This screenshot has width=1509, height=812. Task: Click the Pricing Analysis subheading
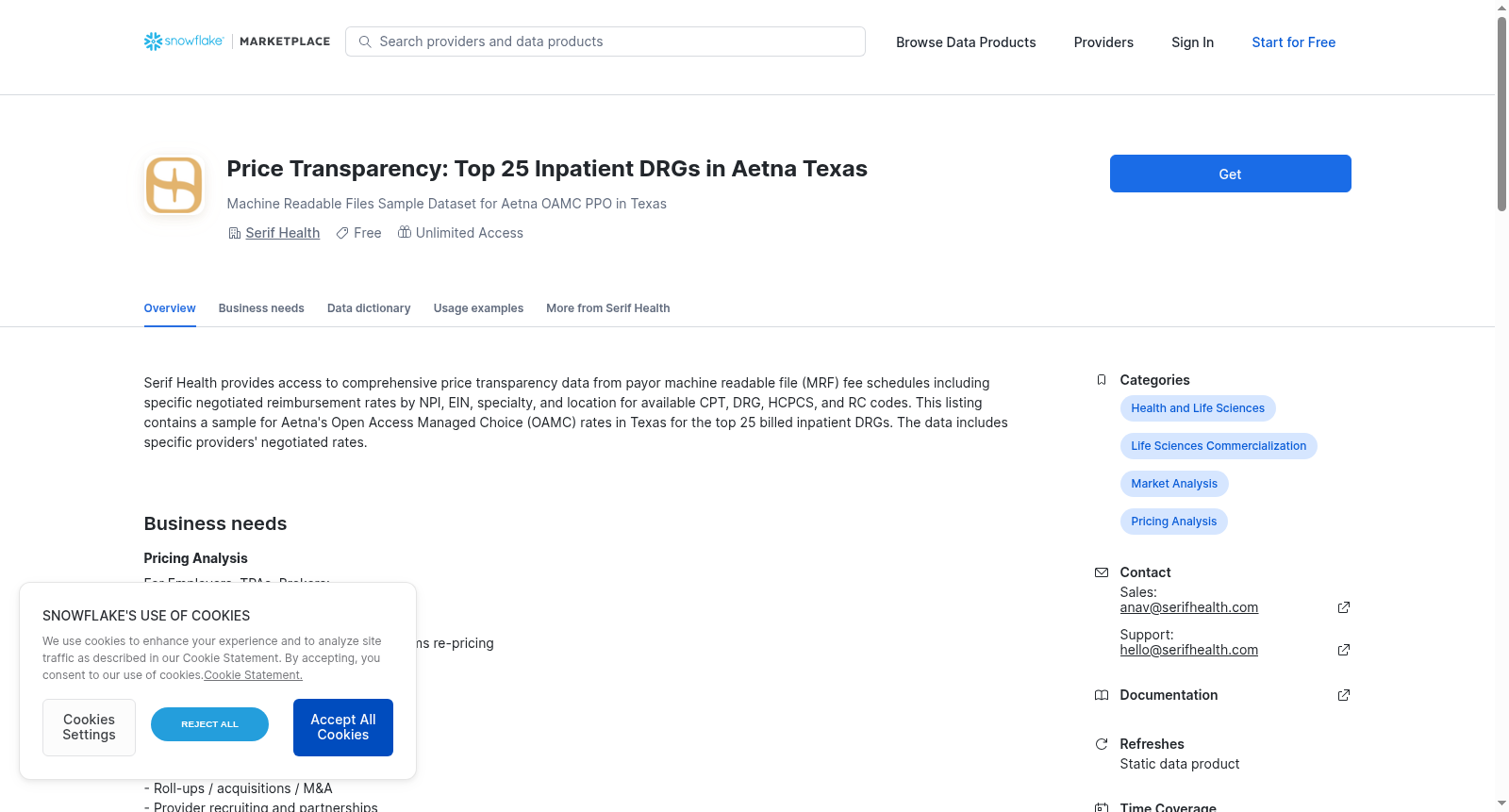(x=195, y=558)
